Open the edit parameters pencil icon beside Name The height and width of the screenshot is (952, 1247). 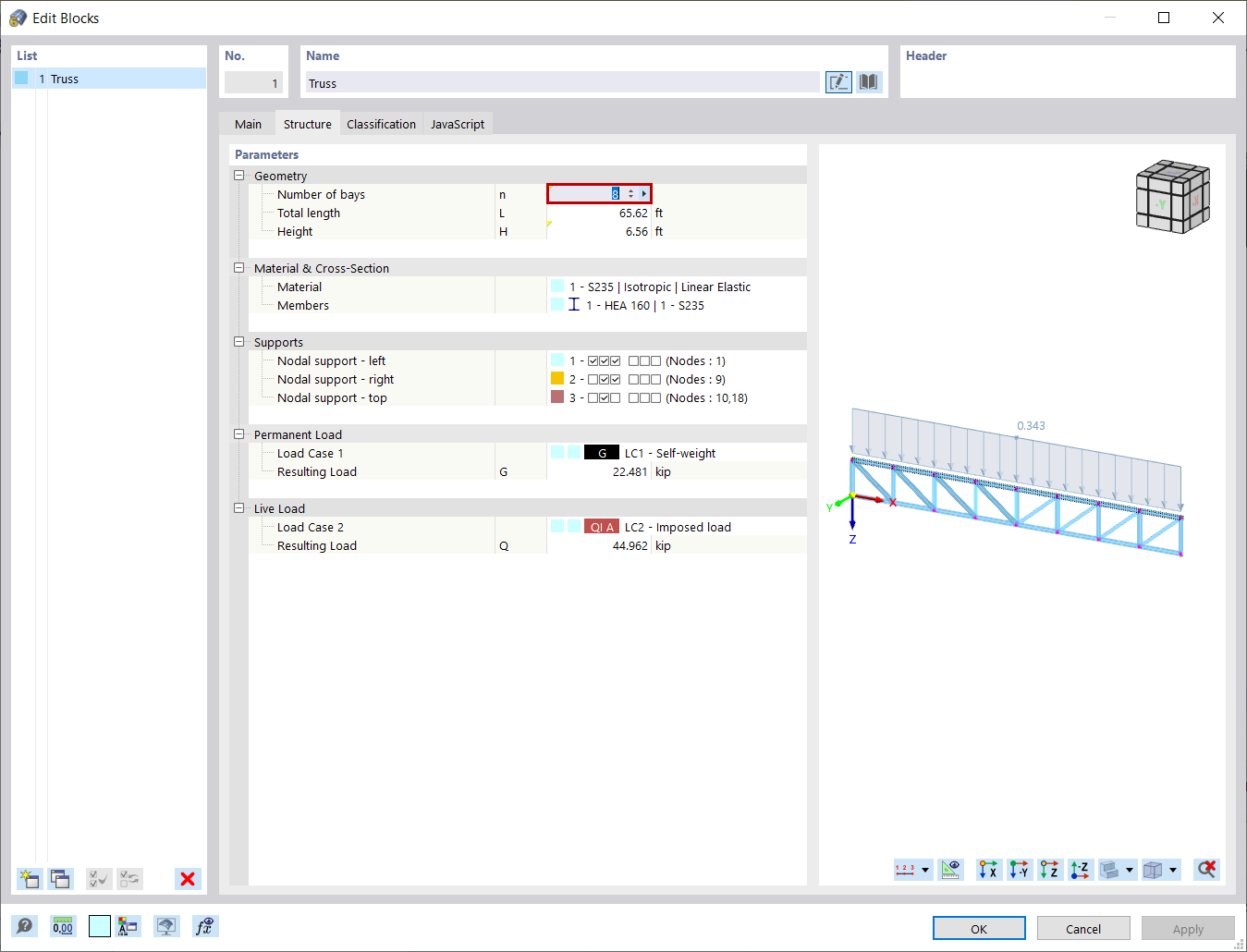coord(838,81)
